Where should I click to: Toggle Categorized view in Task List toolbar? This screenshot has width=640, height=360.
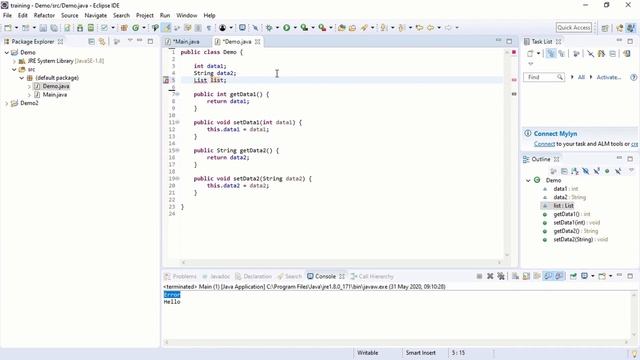[551, 53]
